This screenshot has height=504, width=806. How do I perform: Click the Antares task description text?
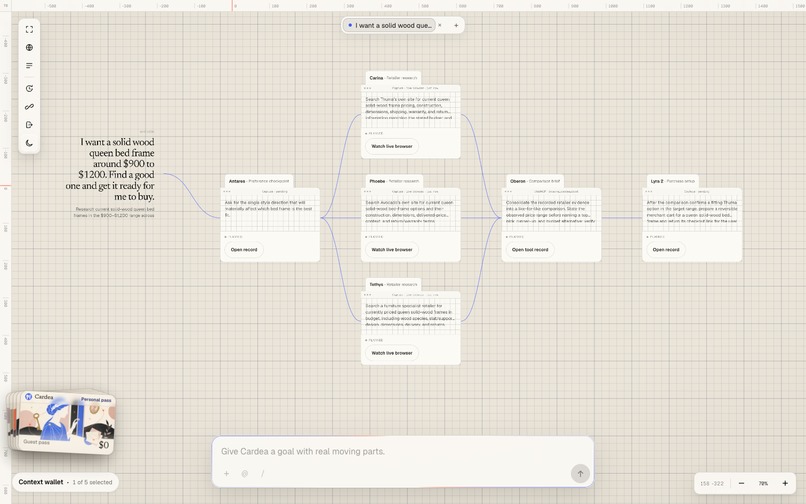pos(269,208)
